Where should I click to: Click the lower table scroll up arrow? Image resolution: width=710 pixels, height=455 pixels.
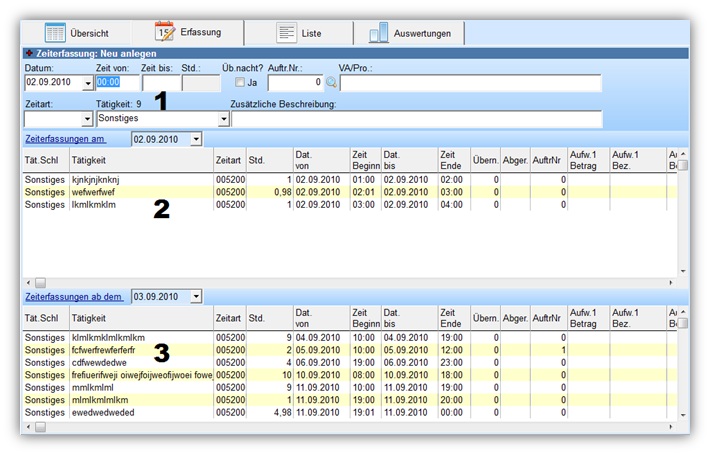click(x=683, y=311)
